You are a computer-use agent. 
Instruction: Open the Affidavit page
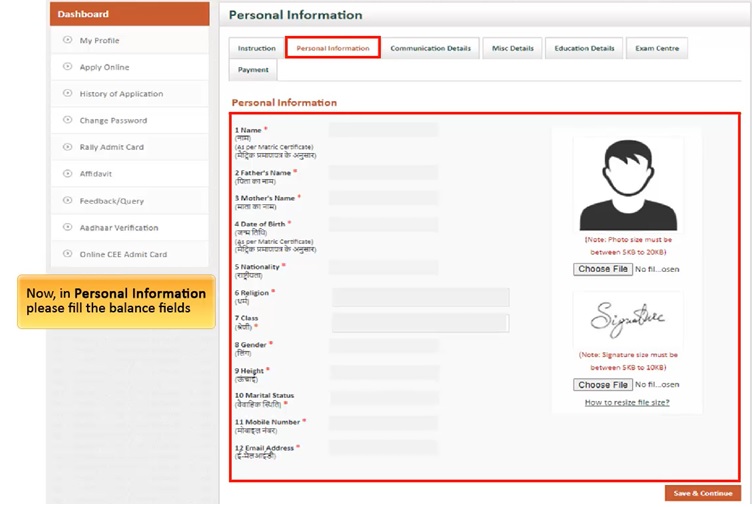click(x=129, y=174)
